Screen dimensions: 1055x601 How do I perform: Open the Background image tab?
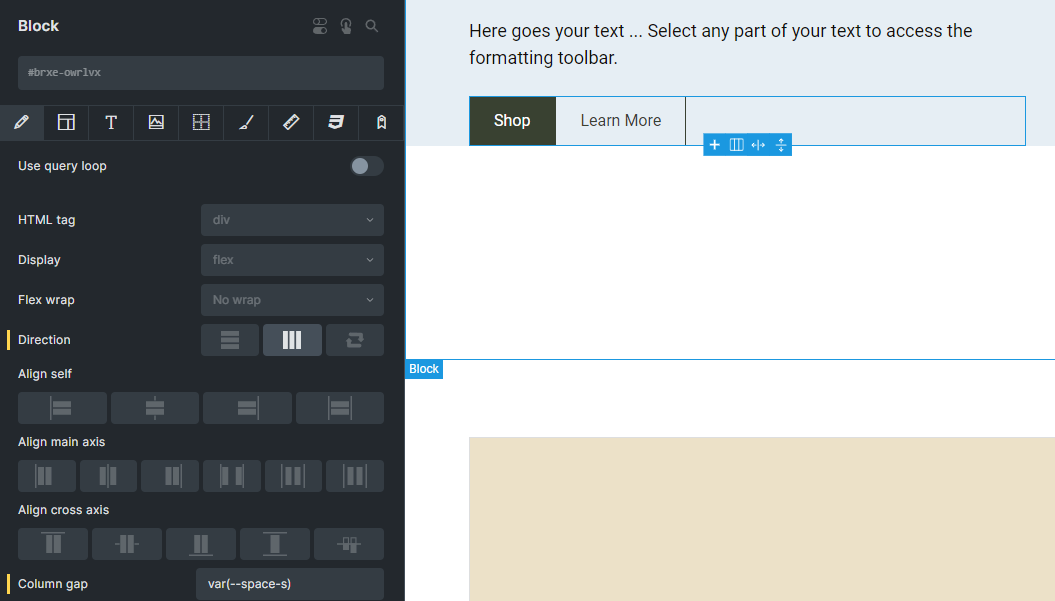(156, 122)
